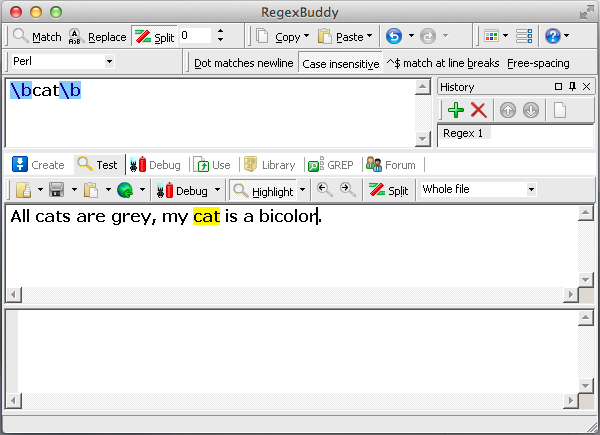Pin the History panel

click(572, 87)
